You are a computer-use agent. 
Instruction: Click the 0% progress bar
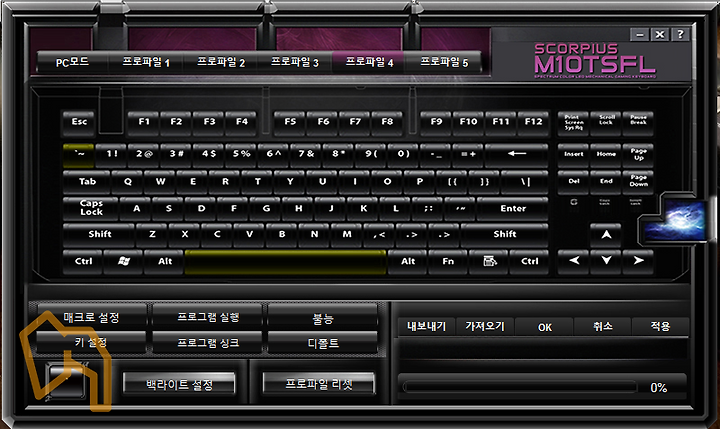pos(520,387)
